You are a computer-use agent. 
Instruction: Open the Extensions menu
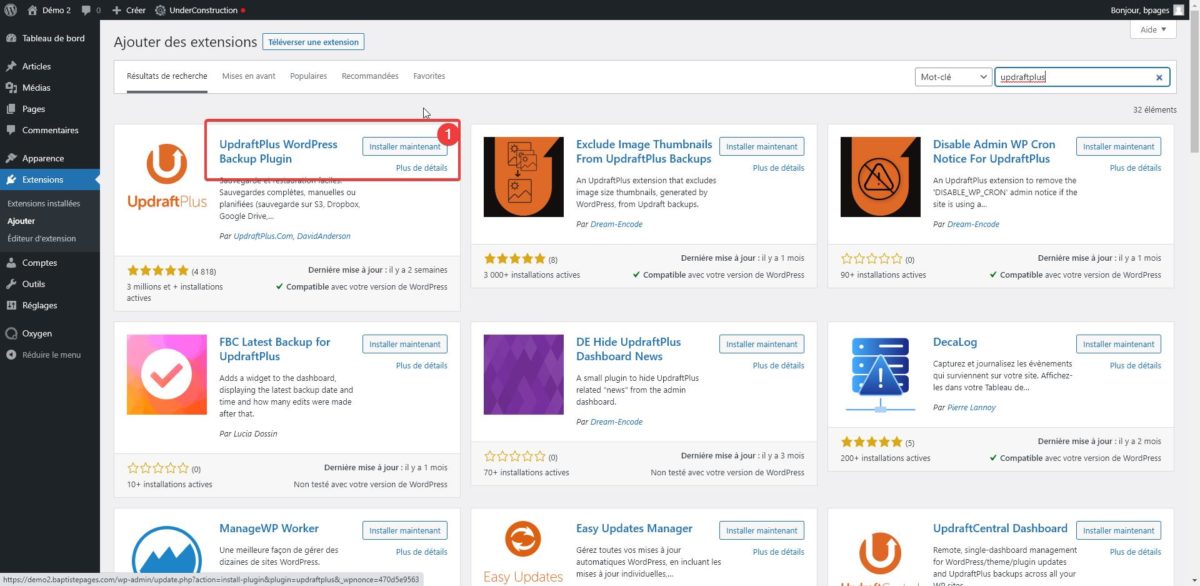click(50, 180)
